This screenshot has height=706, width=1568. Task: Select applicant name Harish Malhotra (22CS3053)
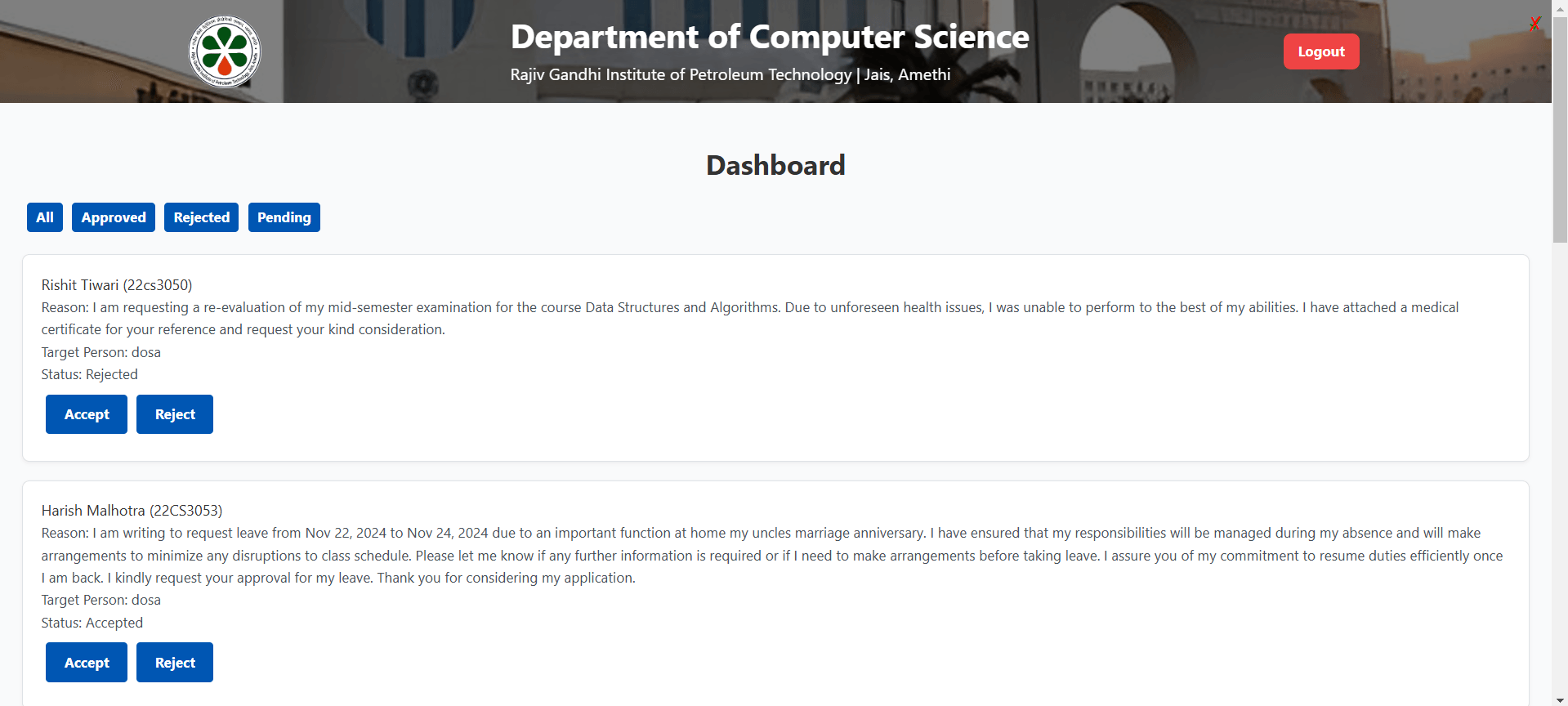click(x=132, y=511)
